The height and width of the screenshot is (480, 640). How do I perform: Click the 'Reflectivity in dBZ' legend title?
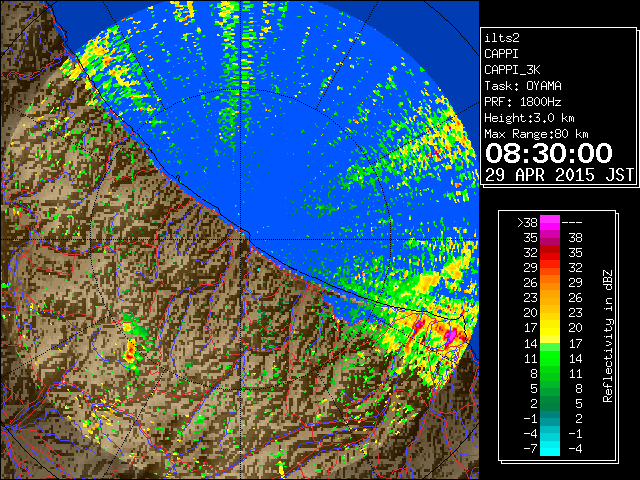coord(608,336)
